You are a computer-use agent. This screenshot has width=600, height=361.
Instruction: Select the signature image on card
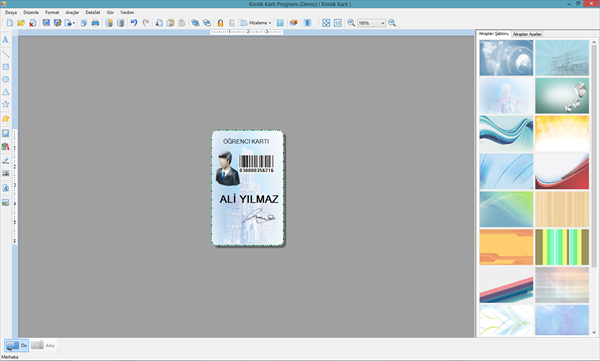click(258, 217)
